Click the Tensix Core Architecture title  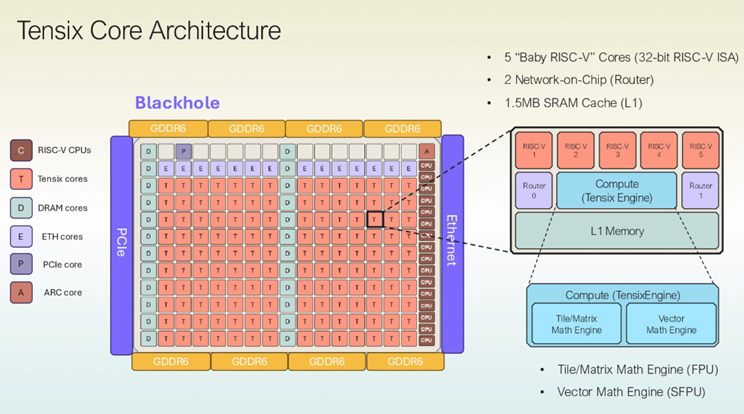[149, 30]
